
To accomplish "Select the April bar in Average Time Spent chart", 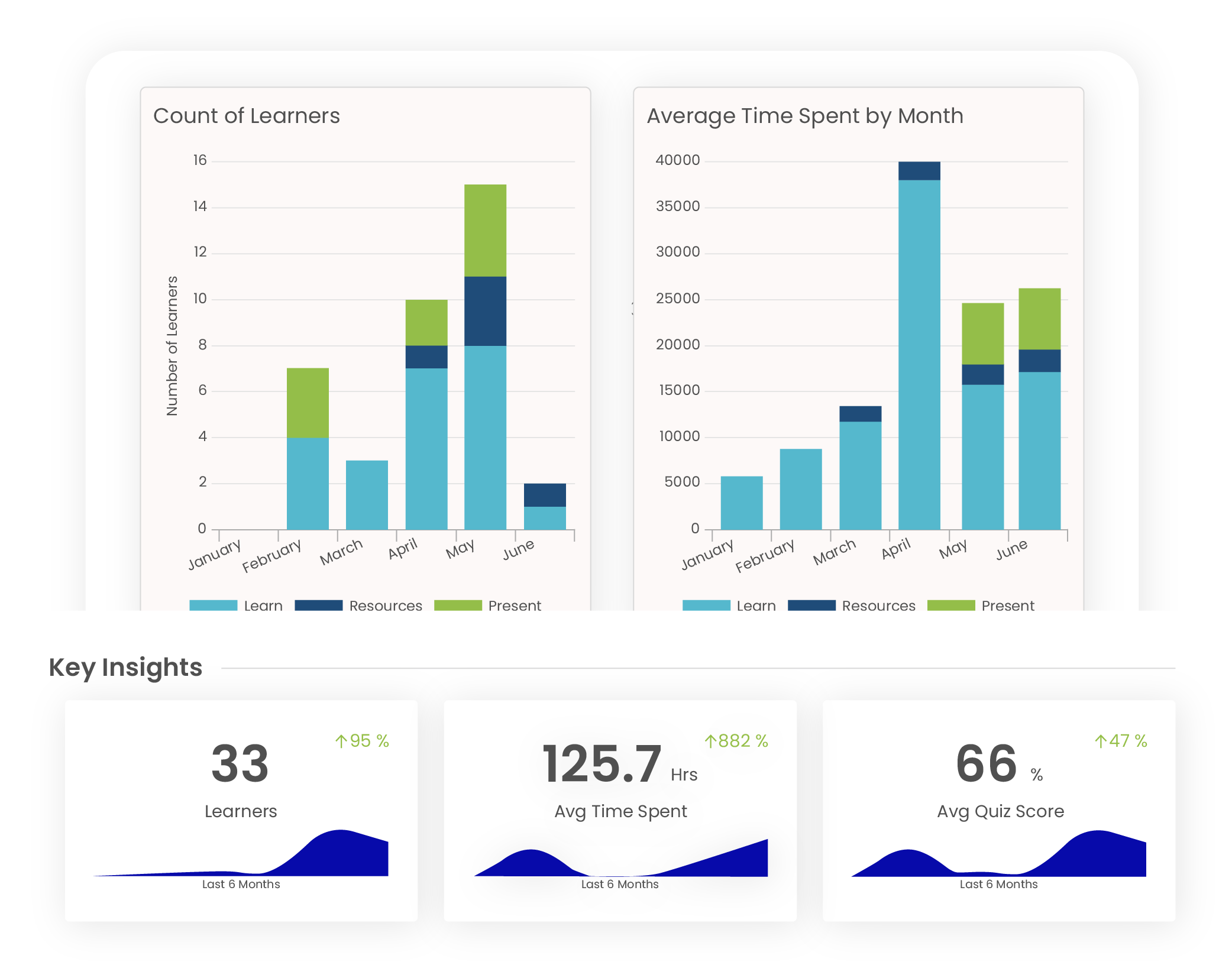I will pyautogui.click(x=919, y=345).
